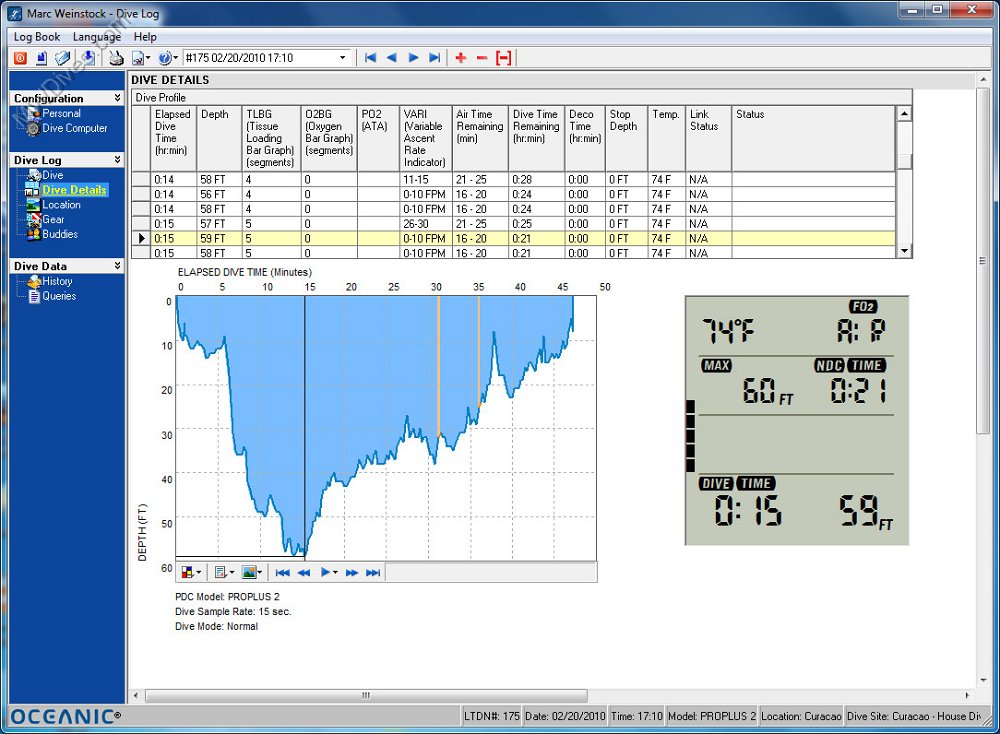Click the horizontal scrollbar thumb at the bottom
This screenshot has height=734, width=1000.
pyautogui.click(x=366, y=695)
